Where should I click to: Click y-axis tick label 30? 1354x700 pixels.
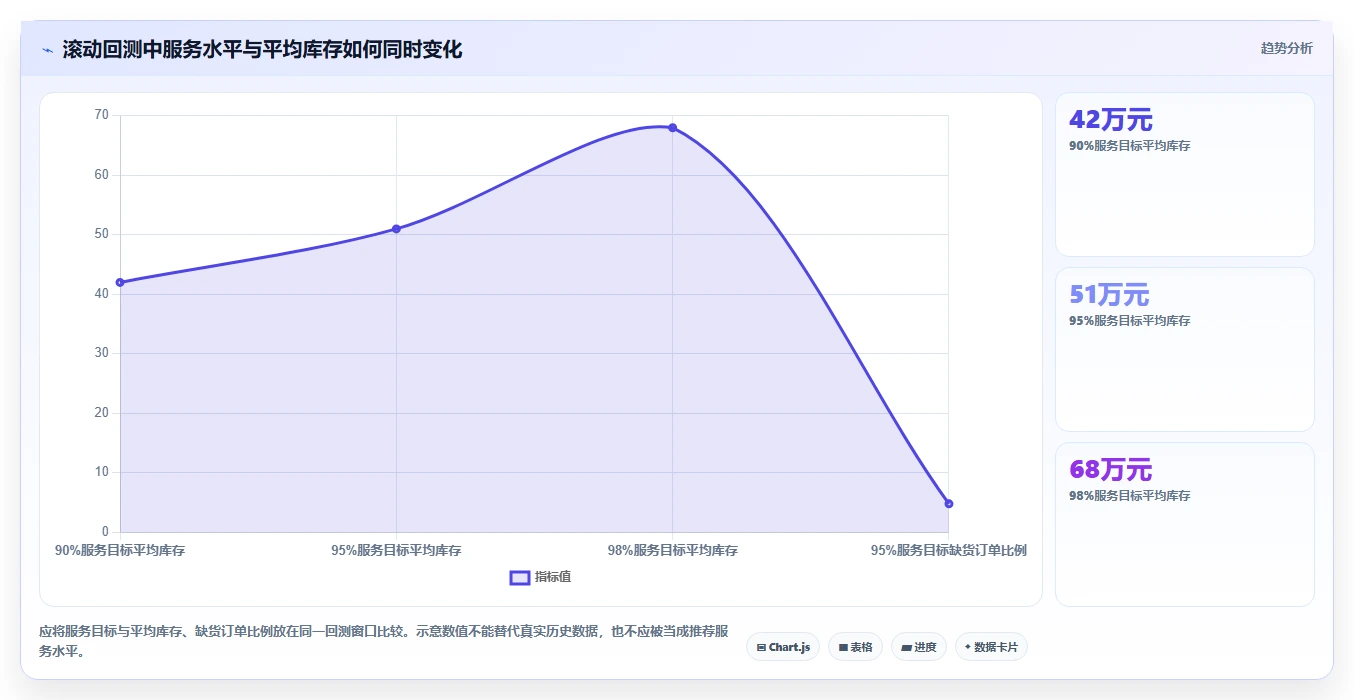click(101, 353)
